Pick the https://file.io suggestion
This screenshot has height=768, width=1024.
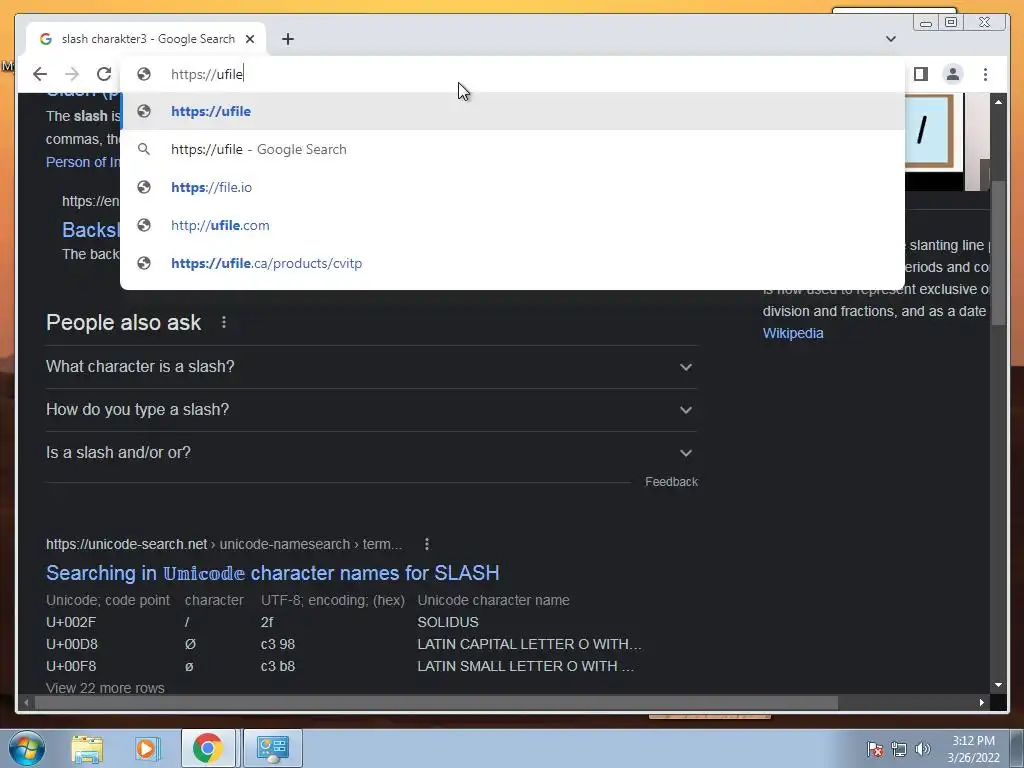click(513, 187)
